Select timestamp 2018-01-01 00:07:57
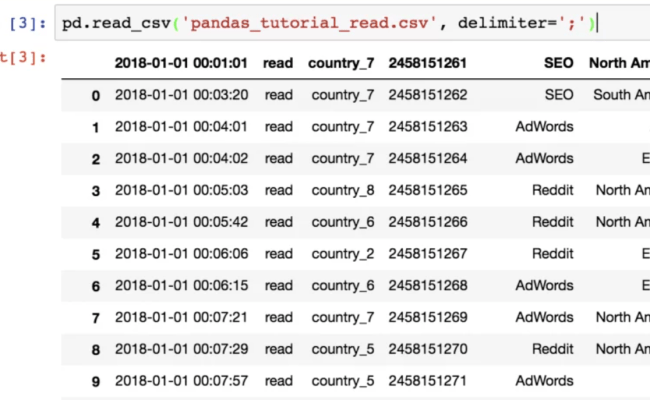The height and width of the screenshot is (400, 650). [182, 381]
